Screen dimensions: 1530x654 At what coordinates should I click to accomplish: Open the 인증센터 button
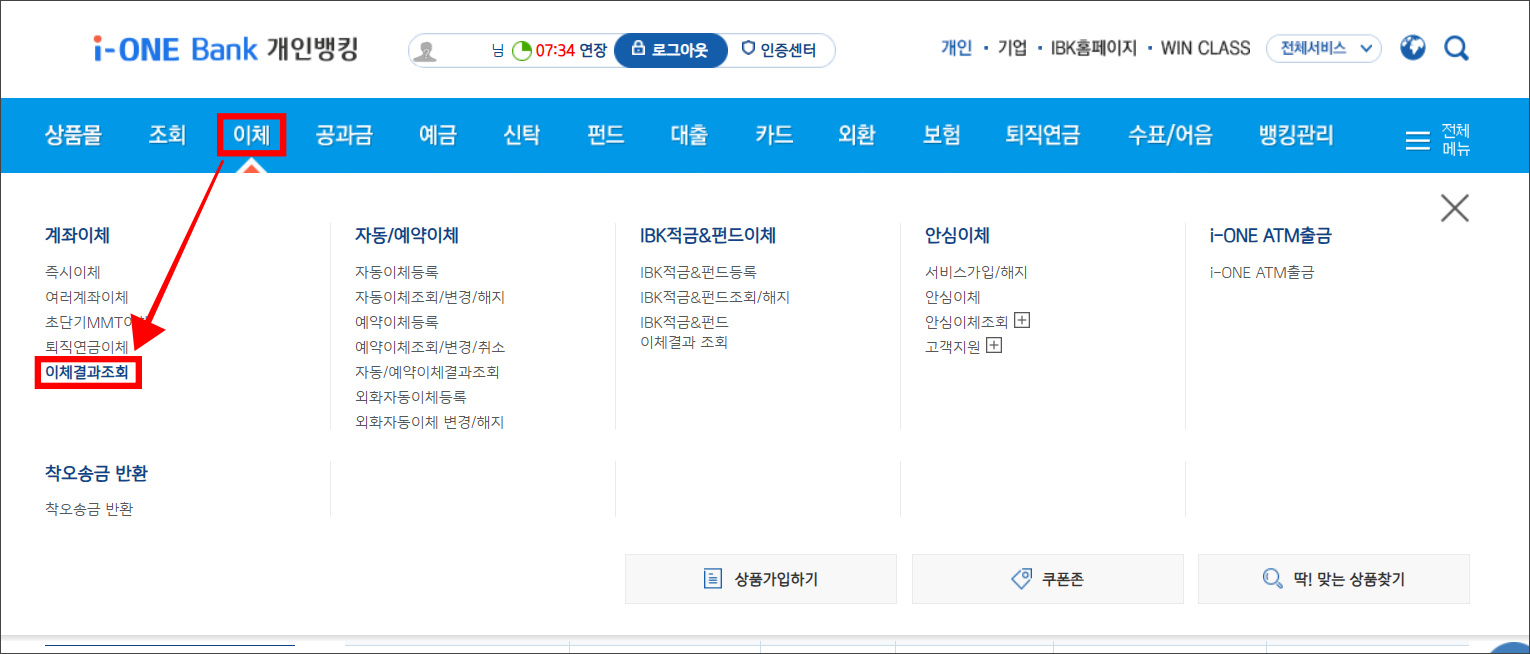779,50
